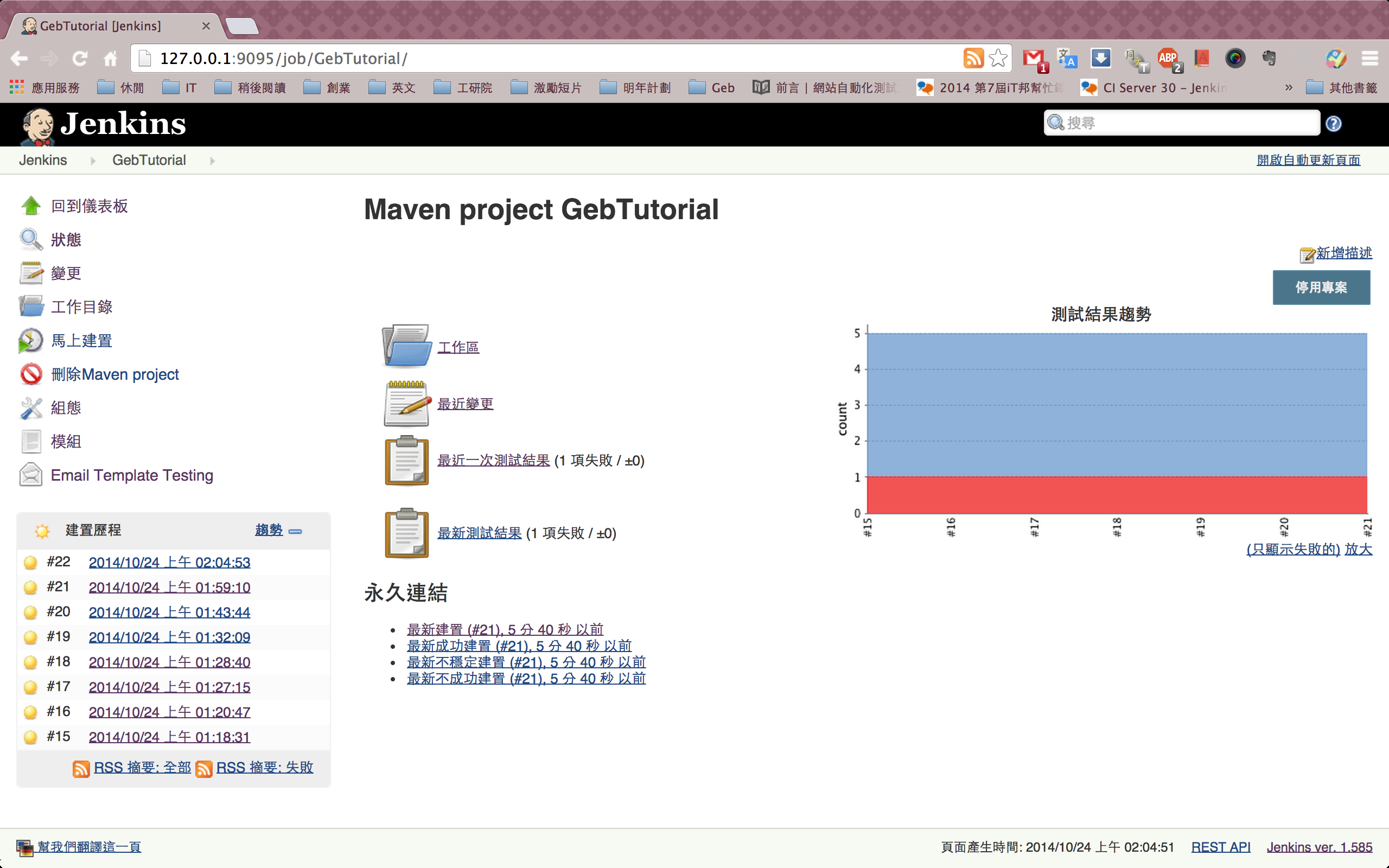Viewport: 1389px width, 868px height.
Task: Open the 休閒 bookmark folder
Action: click(120, 88)
